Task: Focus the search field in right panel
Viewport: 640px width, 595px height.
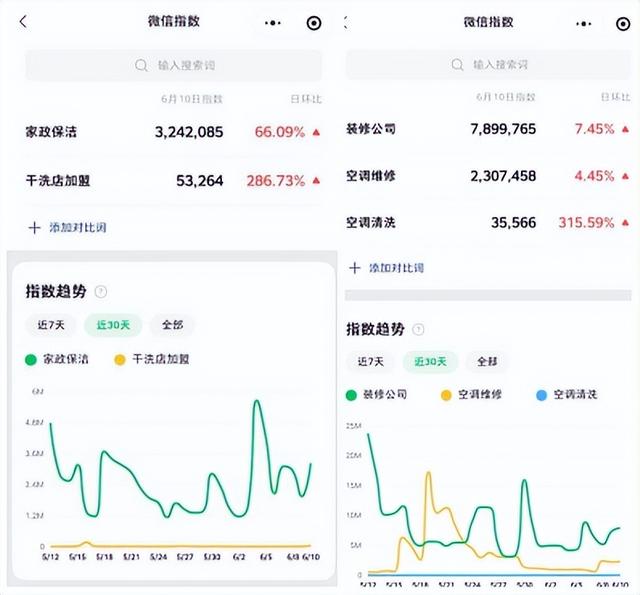Action: (x=489, y=65)
